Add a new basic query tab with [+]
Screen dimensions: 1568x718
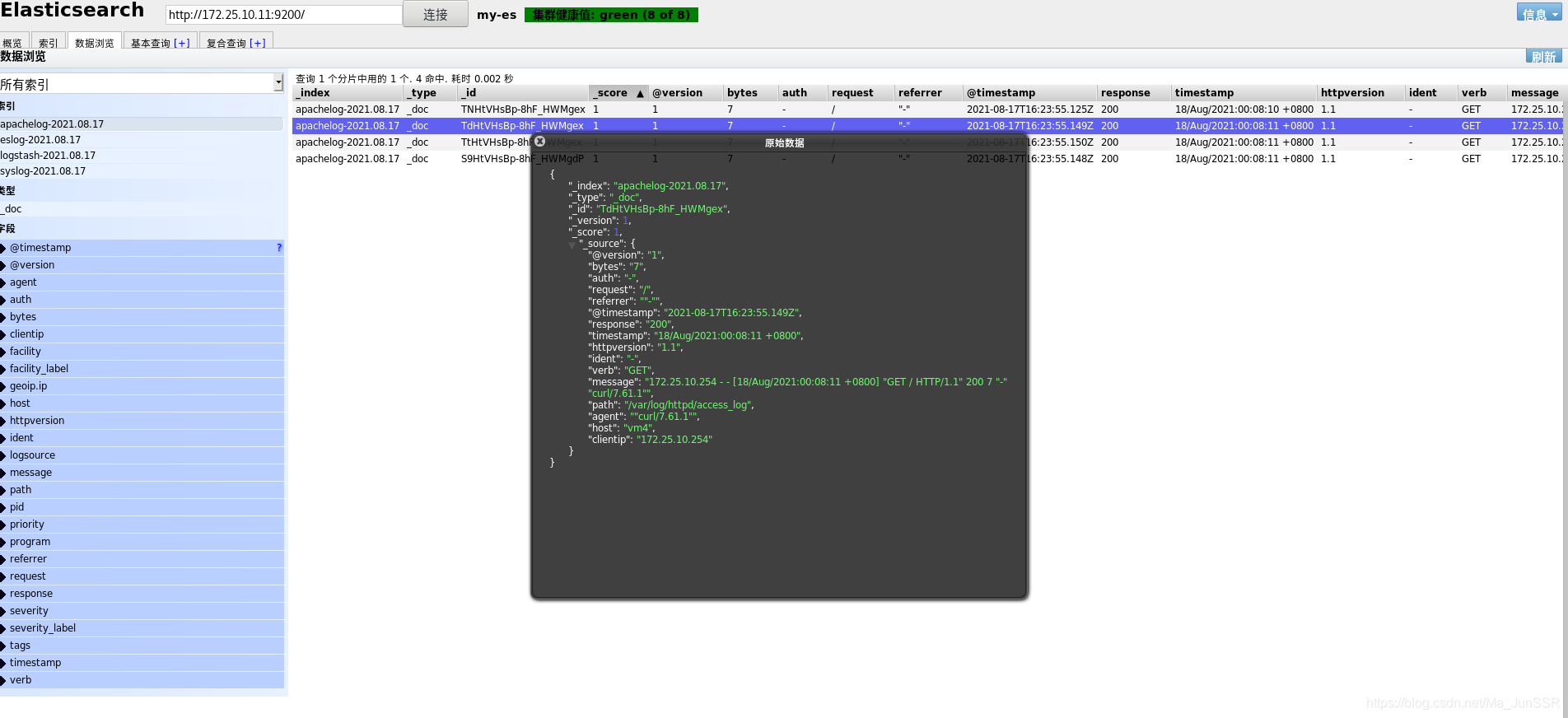(x=182, y=43)
